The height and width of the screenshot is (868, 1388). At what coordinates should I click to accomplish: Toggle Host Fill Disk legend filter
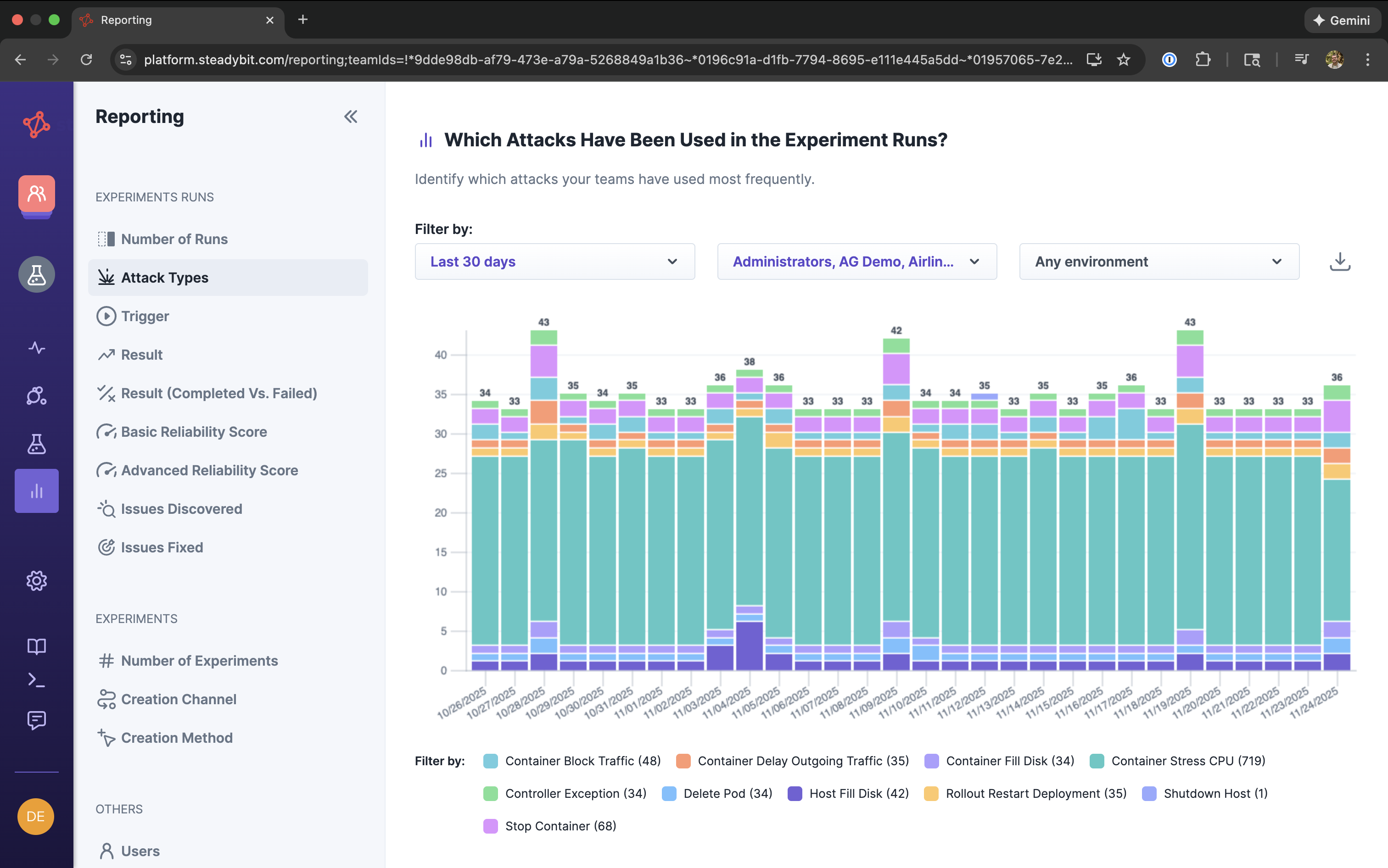click(x=858, y=793)
